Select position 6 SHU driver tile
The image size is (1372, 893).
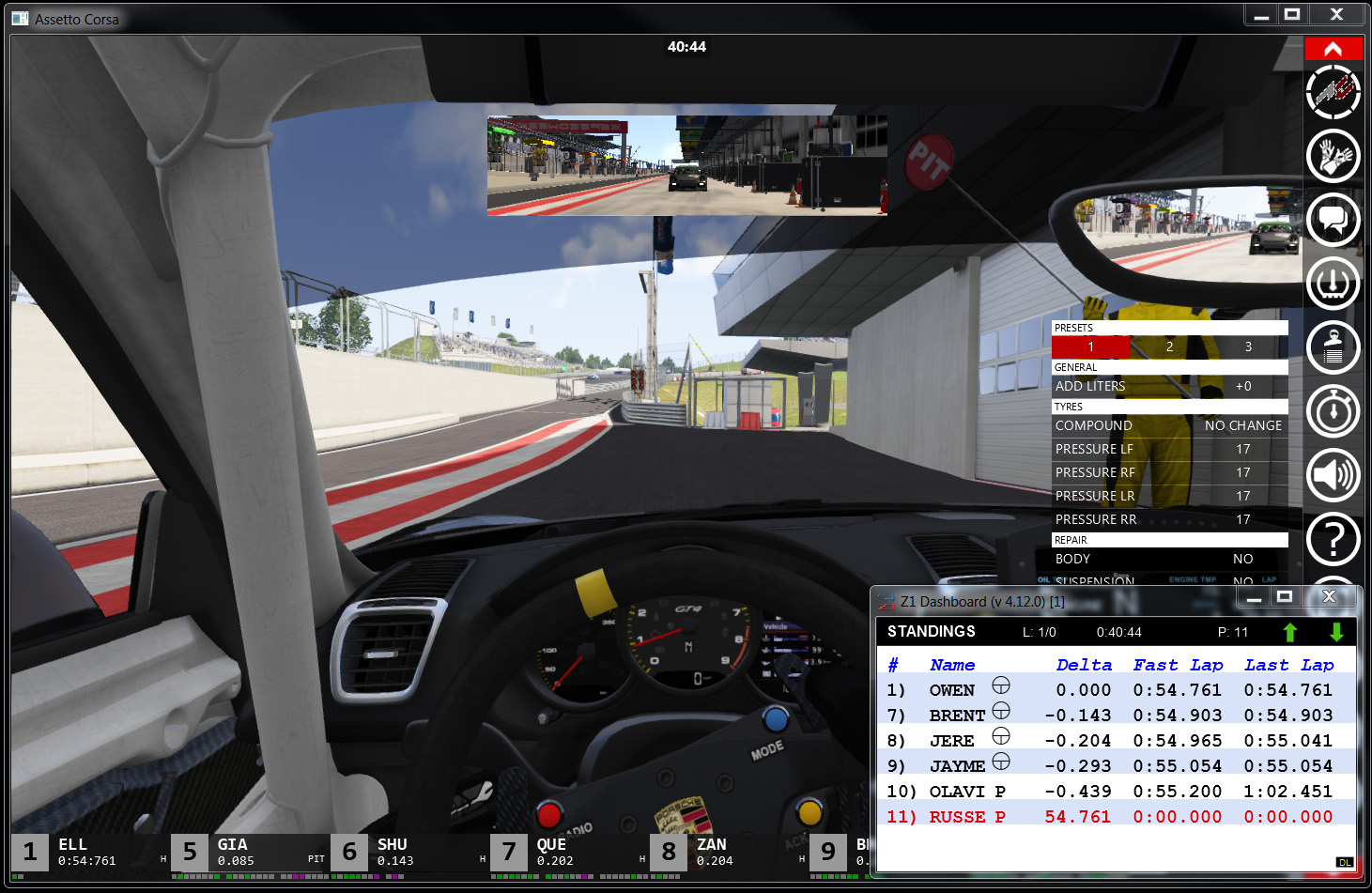pos(409,853)
